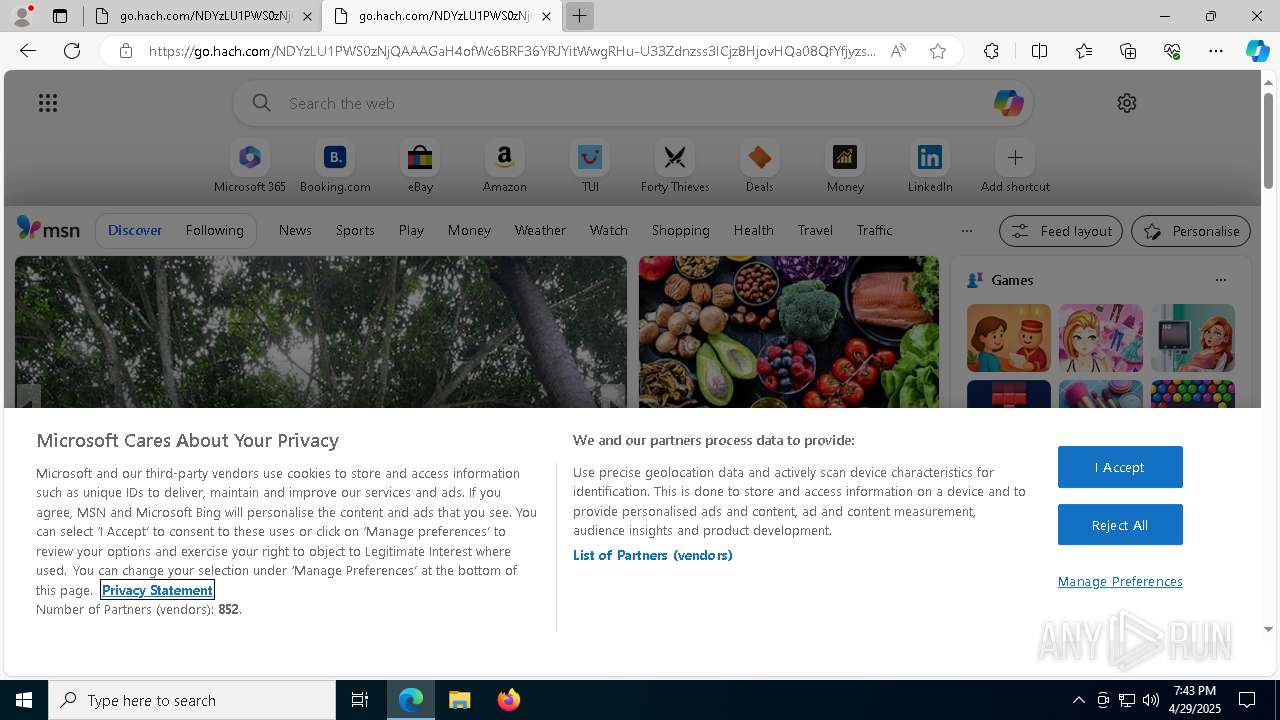This screenshot has height=720, width=1280.
Task: Open the Windows Start menu
Action: 24,700
